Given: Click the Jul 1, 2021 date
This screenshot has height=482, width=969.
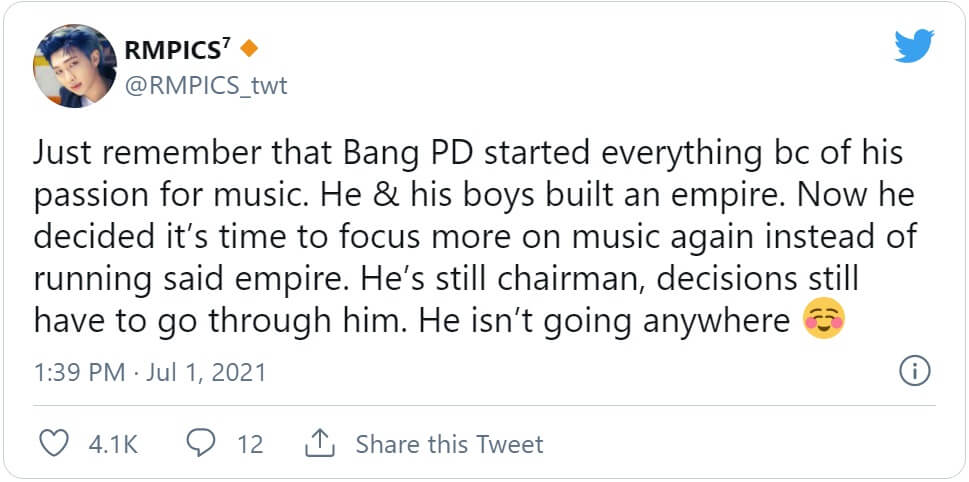Looking at the screenshot, I should [210, 373].
